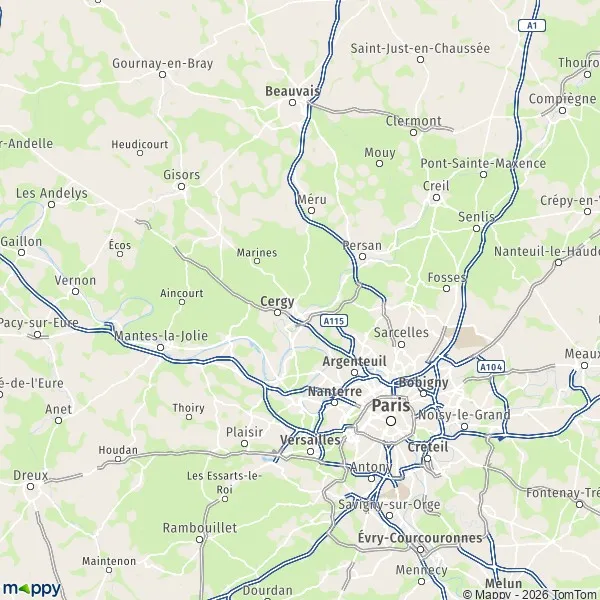
Task: Click the Dreux town marker
Action: pos(30,487)
